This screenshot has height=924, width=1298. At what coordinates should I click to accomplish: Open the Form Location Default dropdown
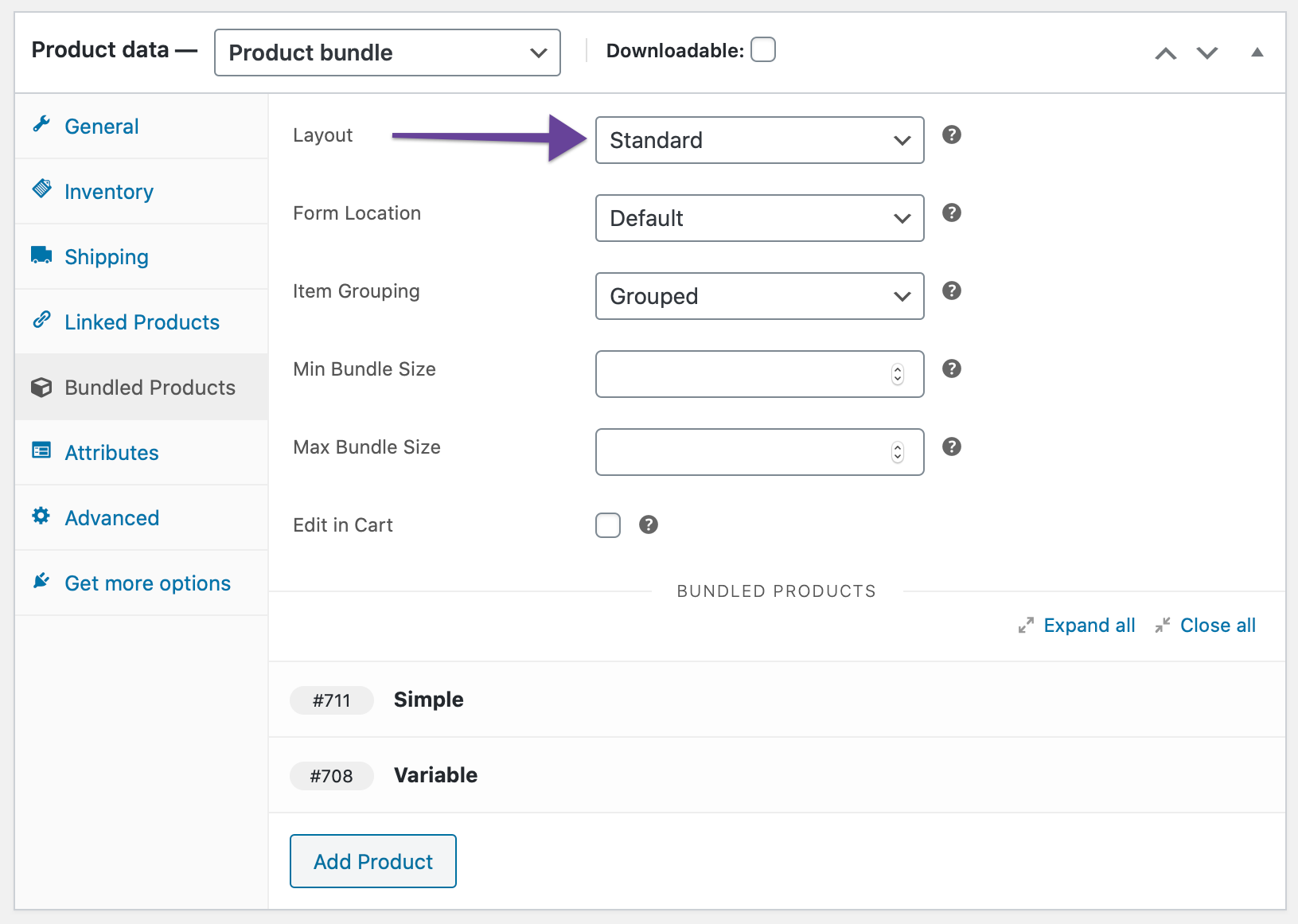click(x=760, y=218)
